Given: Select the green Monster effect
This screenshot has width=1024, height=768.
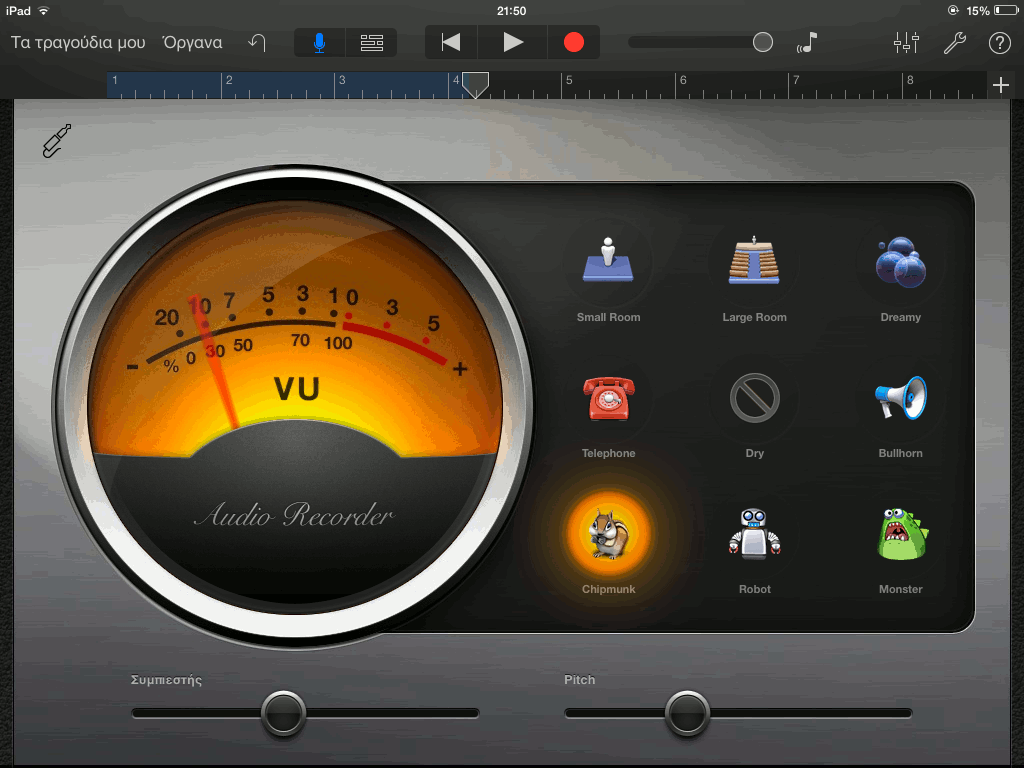Looking at the screenshot, I should (901, 534).
